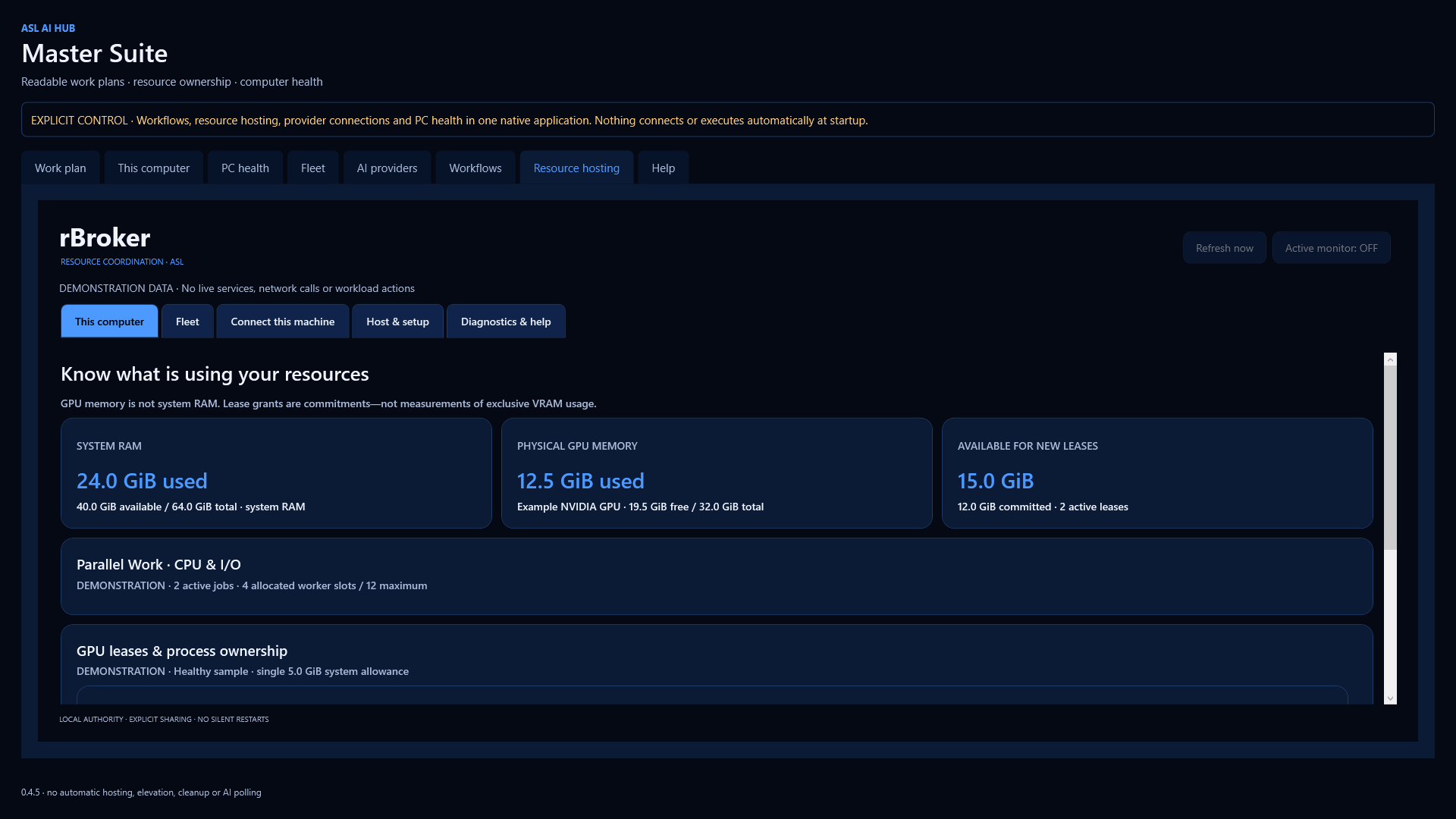Click the ASL AI HUB label
The image size is (1456, 819).
tap(49, 28)
